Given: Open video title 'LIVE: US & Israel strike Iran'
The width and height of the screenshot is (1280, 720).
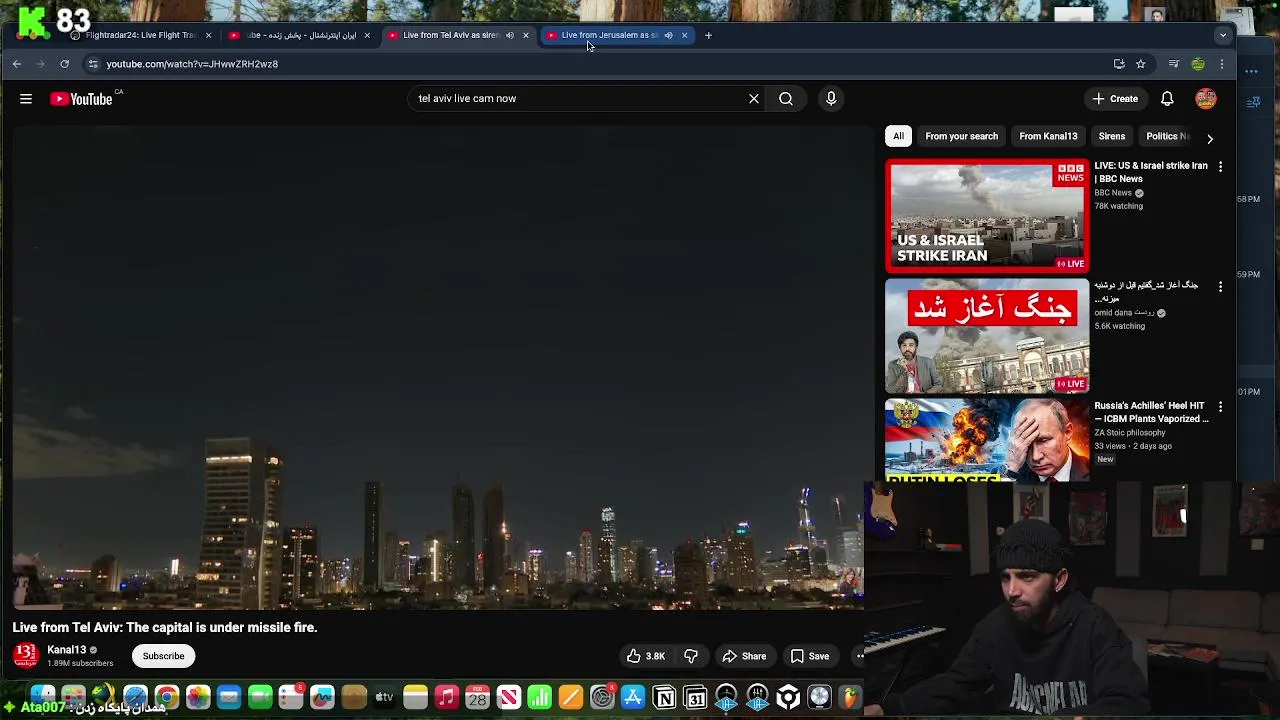Looking at the screenshot, I should (x=1151, y=172).
